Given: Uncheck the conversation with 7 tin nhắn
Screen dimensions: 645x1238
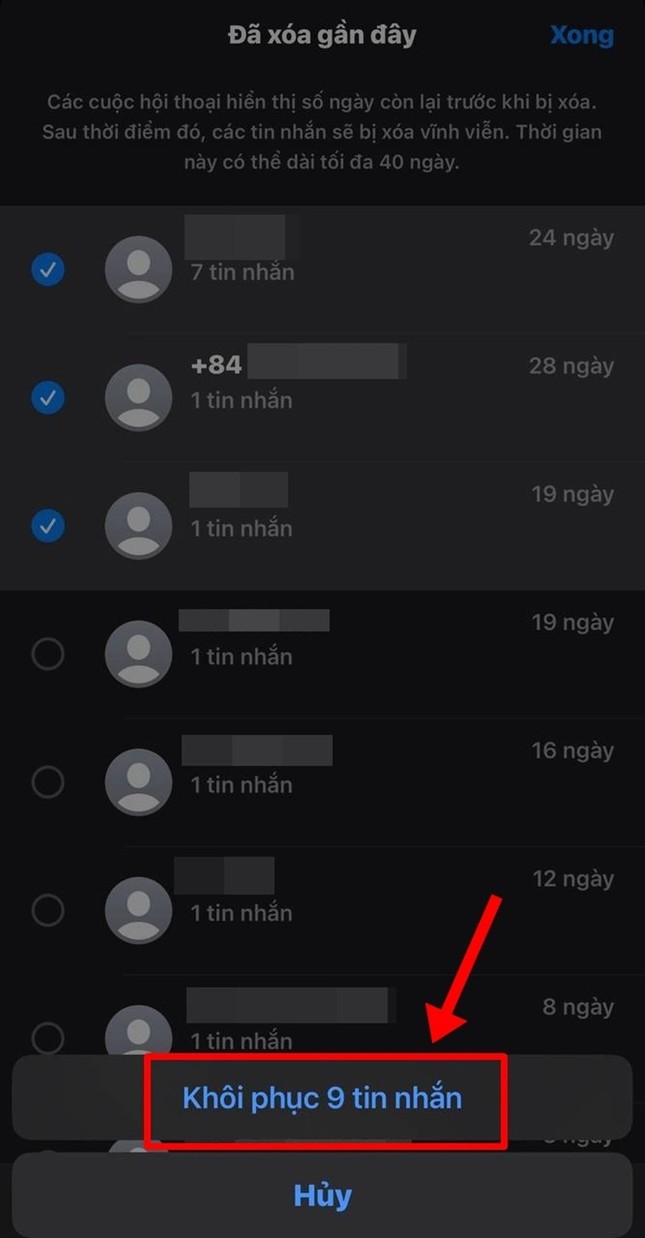Looking at the screenshot, I should tap(48, 269).
